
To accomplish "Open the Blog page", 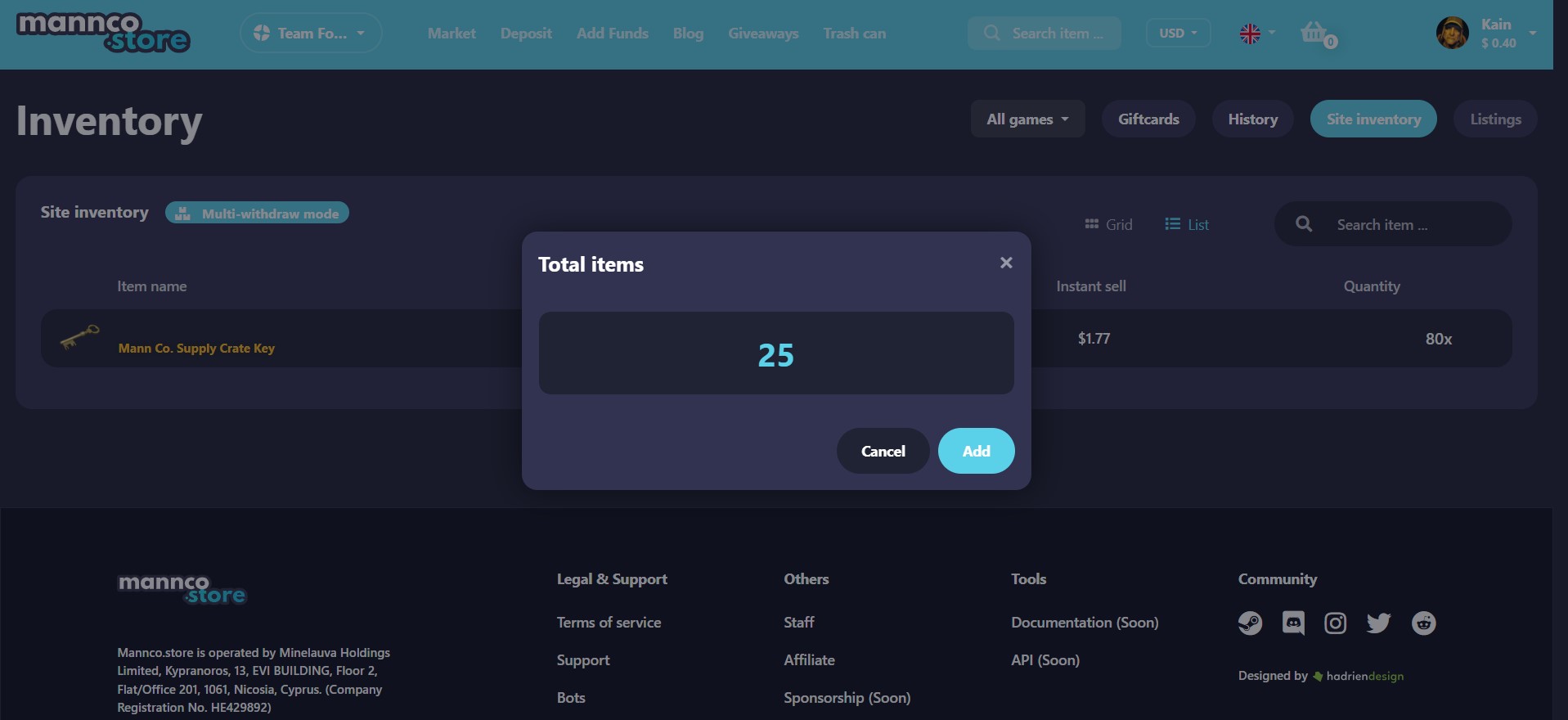I will (x=688, y=34).
